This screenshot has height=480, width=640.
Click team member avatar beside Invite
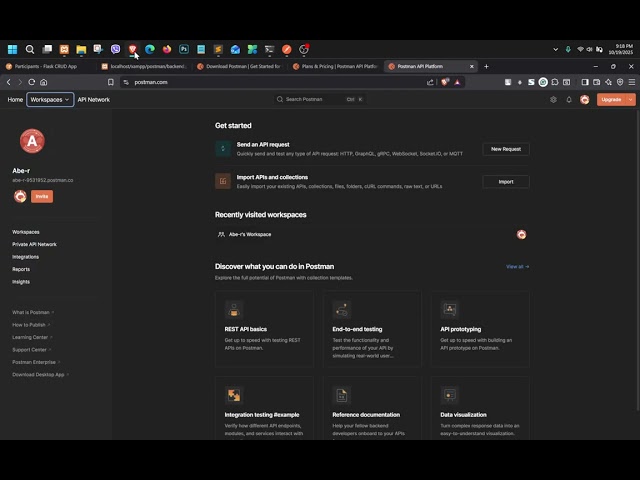pos(20,196)
